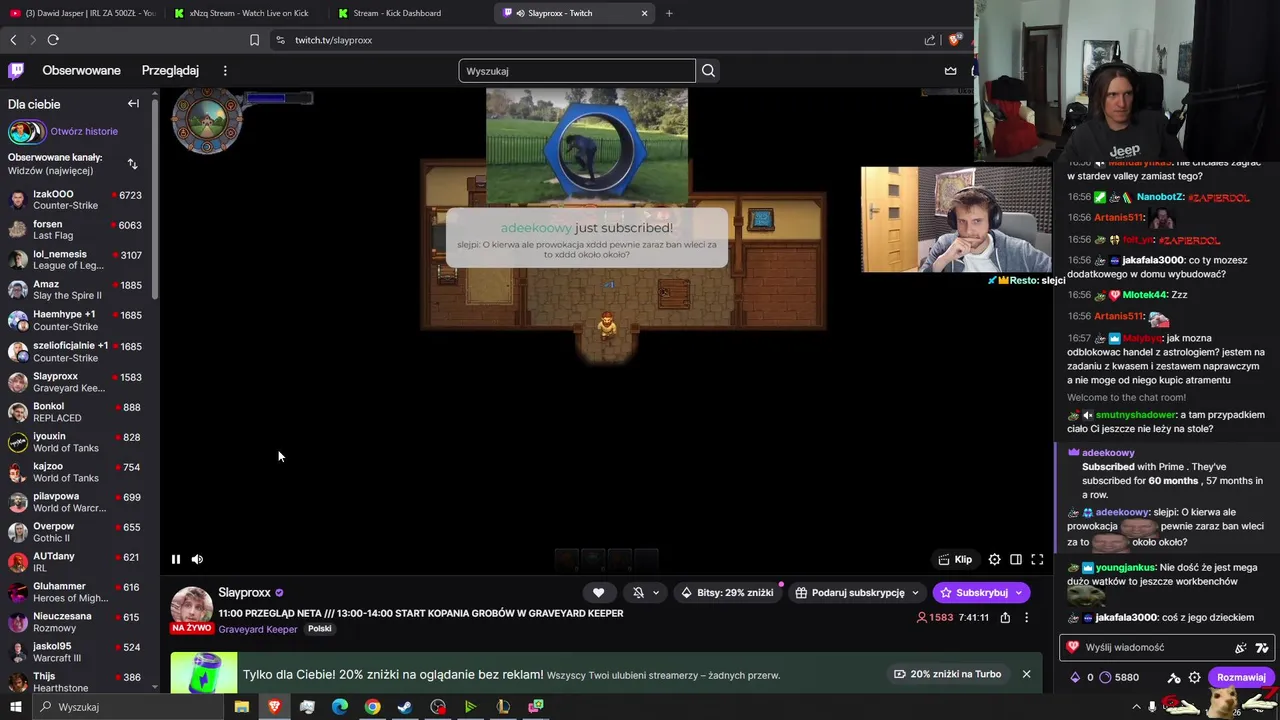Open Podaruj subskrypcję dropdown
This screenshot has width=1280, height=720.
pyautogui.click(x=857, y=592)
